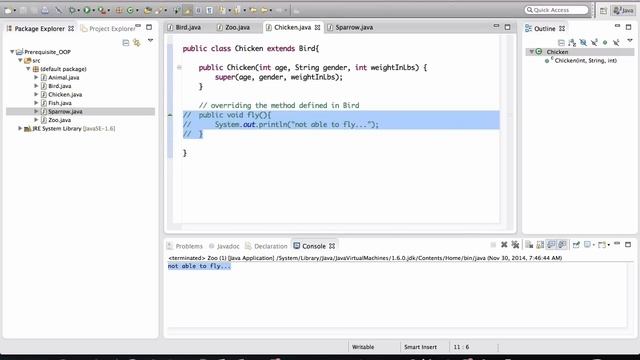Viewport: 640px width, 360px height.
Task: Toggle Sort alphabetically in Outline
Action: [x=572, y=42]
